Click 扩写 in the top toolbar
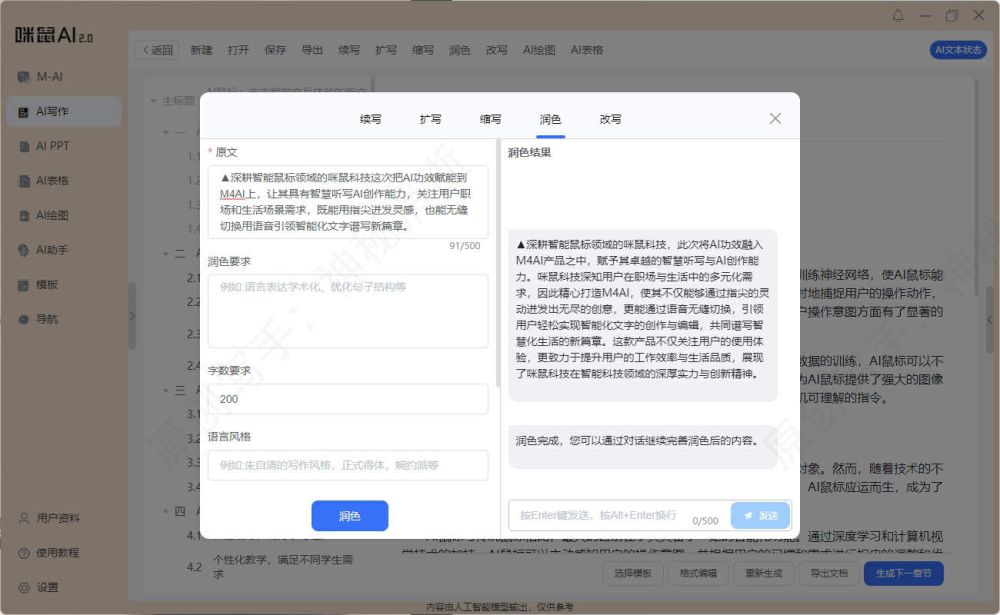 (386, 50)
